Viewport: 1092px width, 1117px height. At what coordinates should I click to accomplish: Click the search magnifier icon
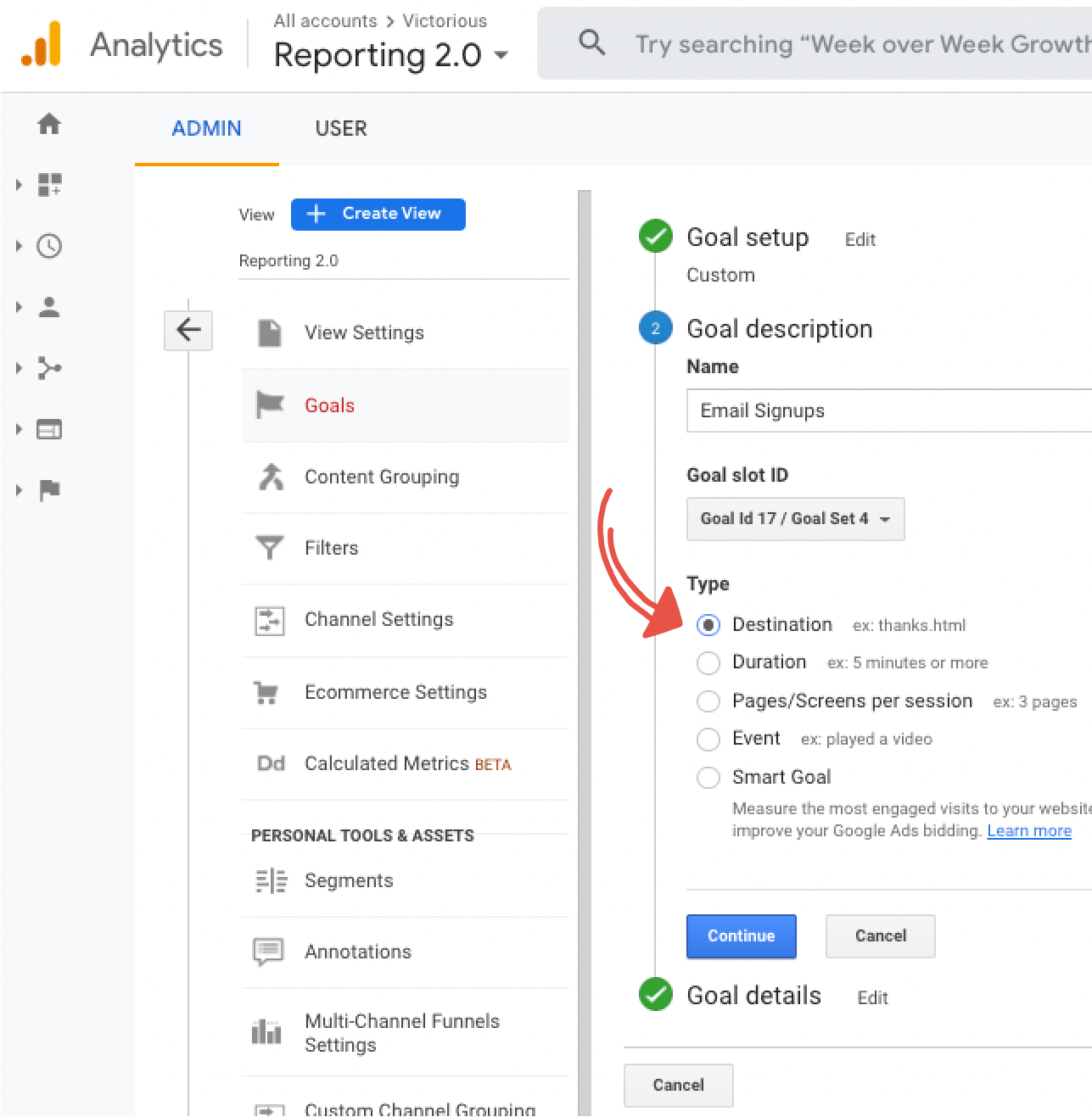[x=591, y=42]
